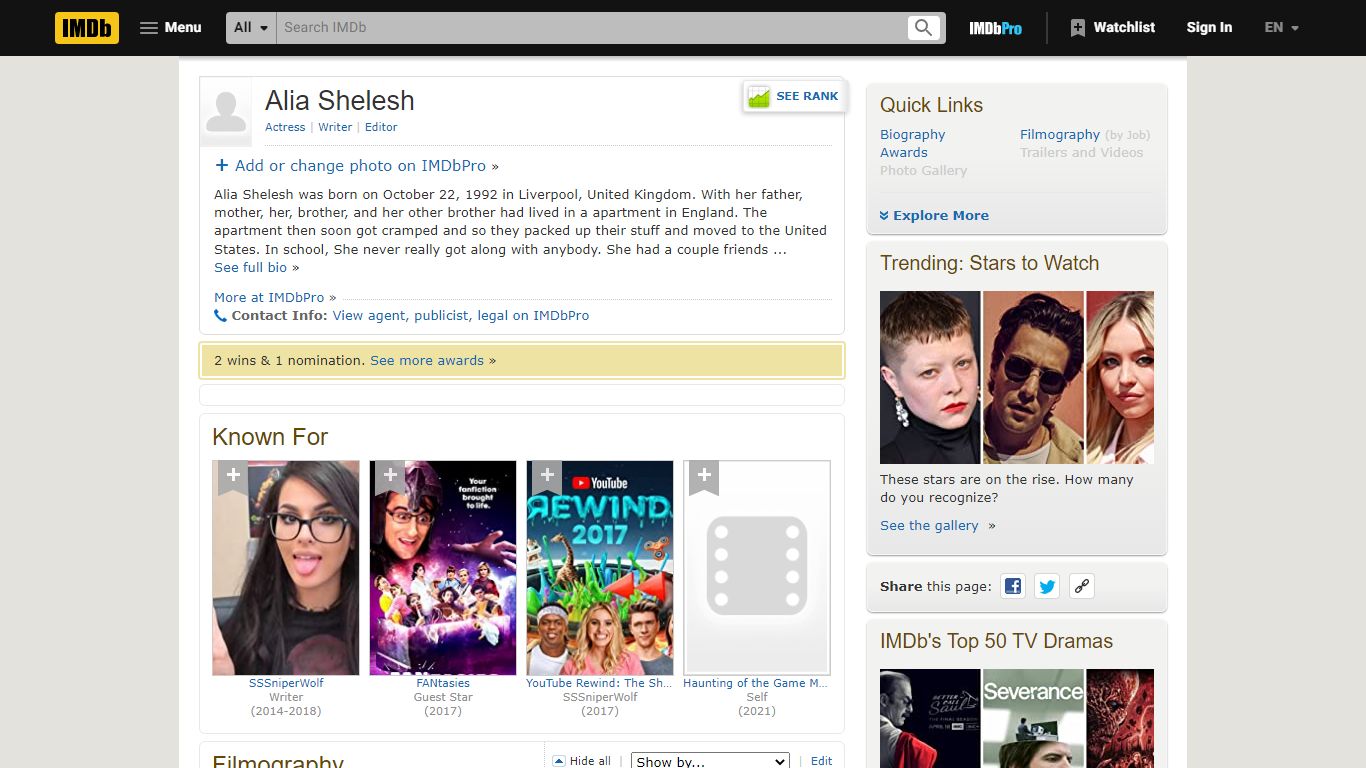This screenshot has height=768, width=1366.
Task: Click the phone icon beside Contact Info
Action: coord(220,316)
